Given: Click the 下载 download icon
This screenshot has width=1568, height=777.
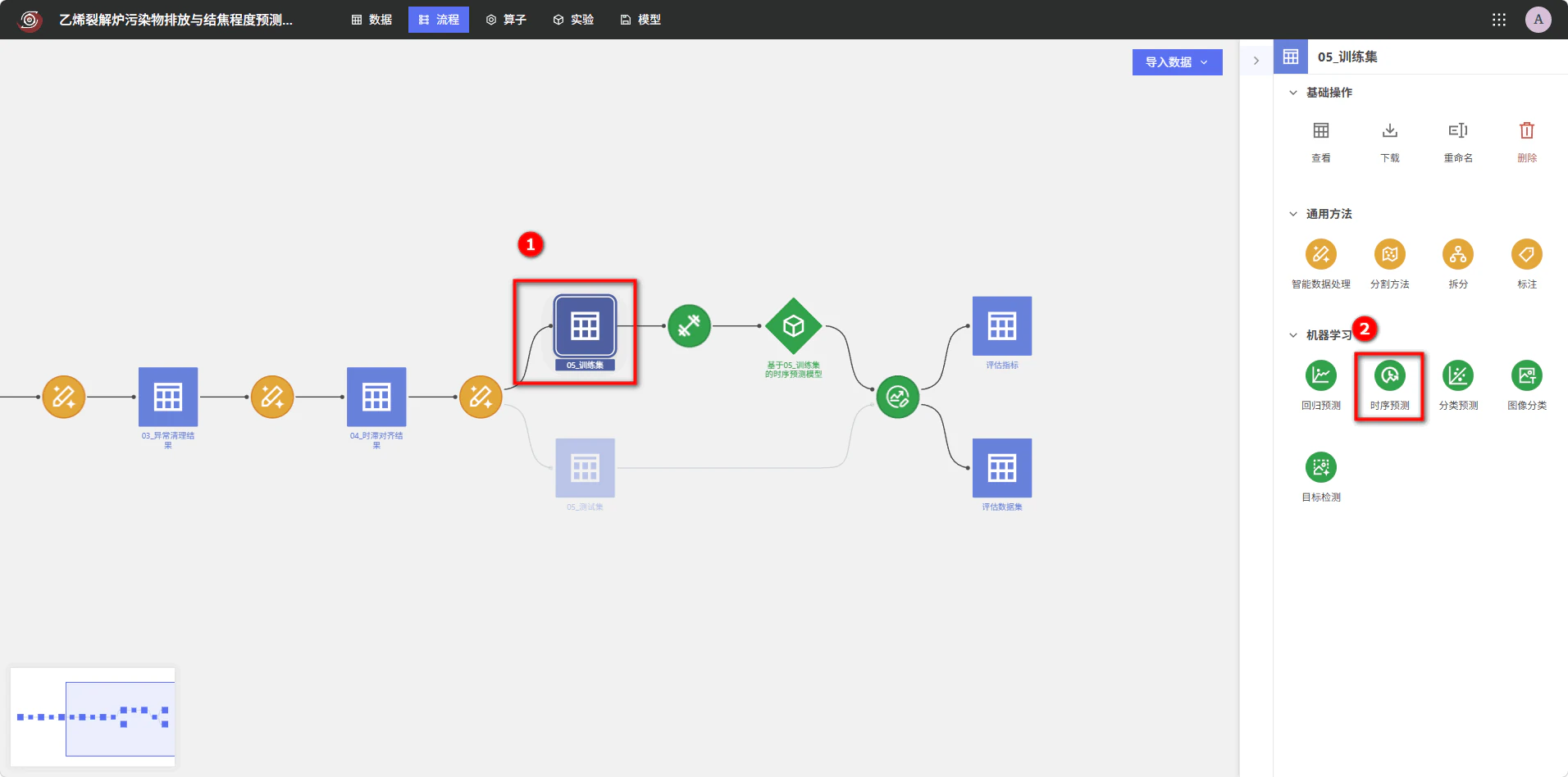Looking at the screenshot, I should pyautogui.click(x=1389, y=131).
